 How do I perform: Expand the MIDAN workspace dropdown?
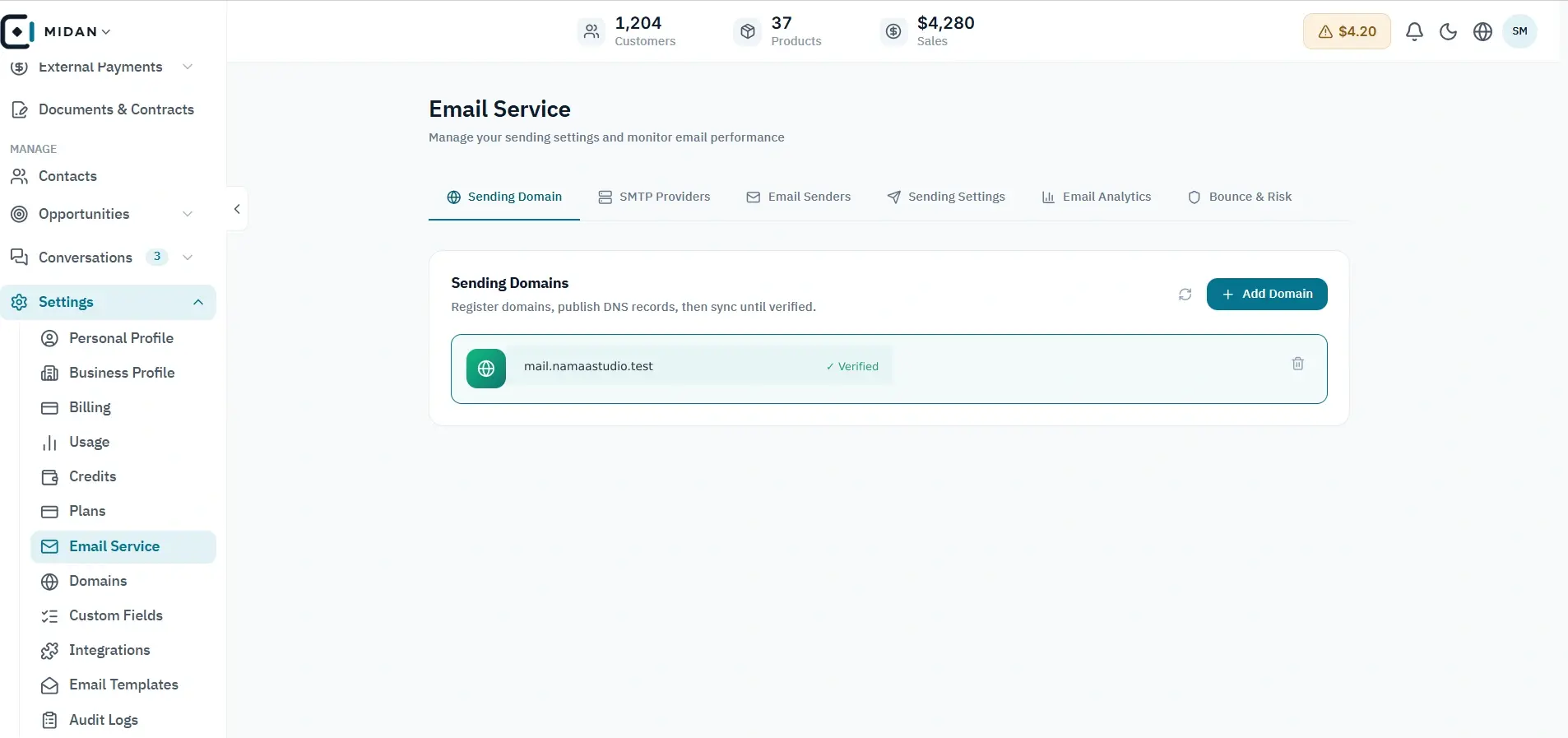tap(77, 32)
